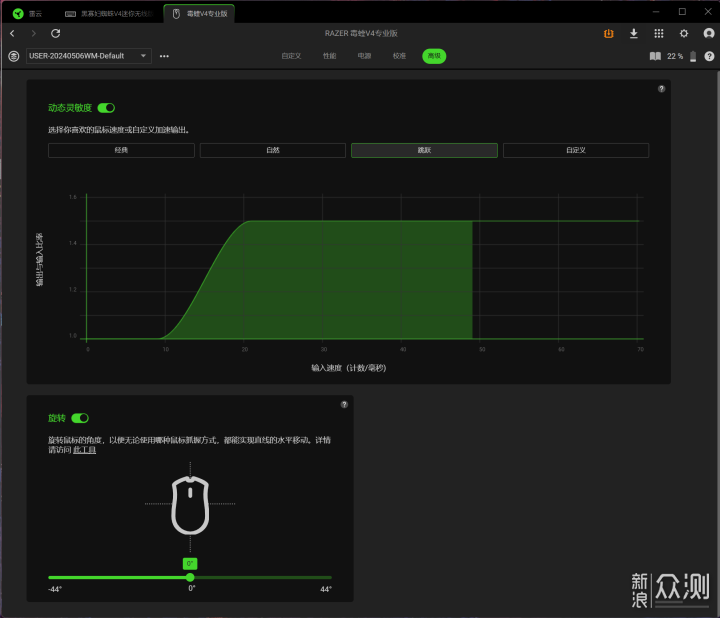Open the user account avatar icon
The image size is (720, 618).
pos(709,34)
